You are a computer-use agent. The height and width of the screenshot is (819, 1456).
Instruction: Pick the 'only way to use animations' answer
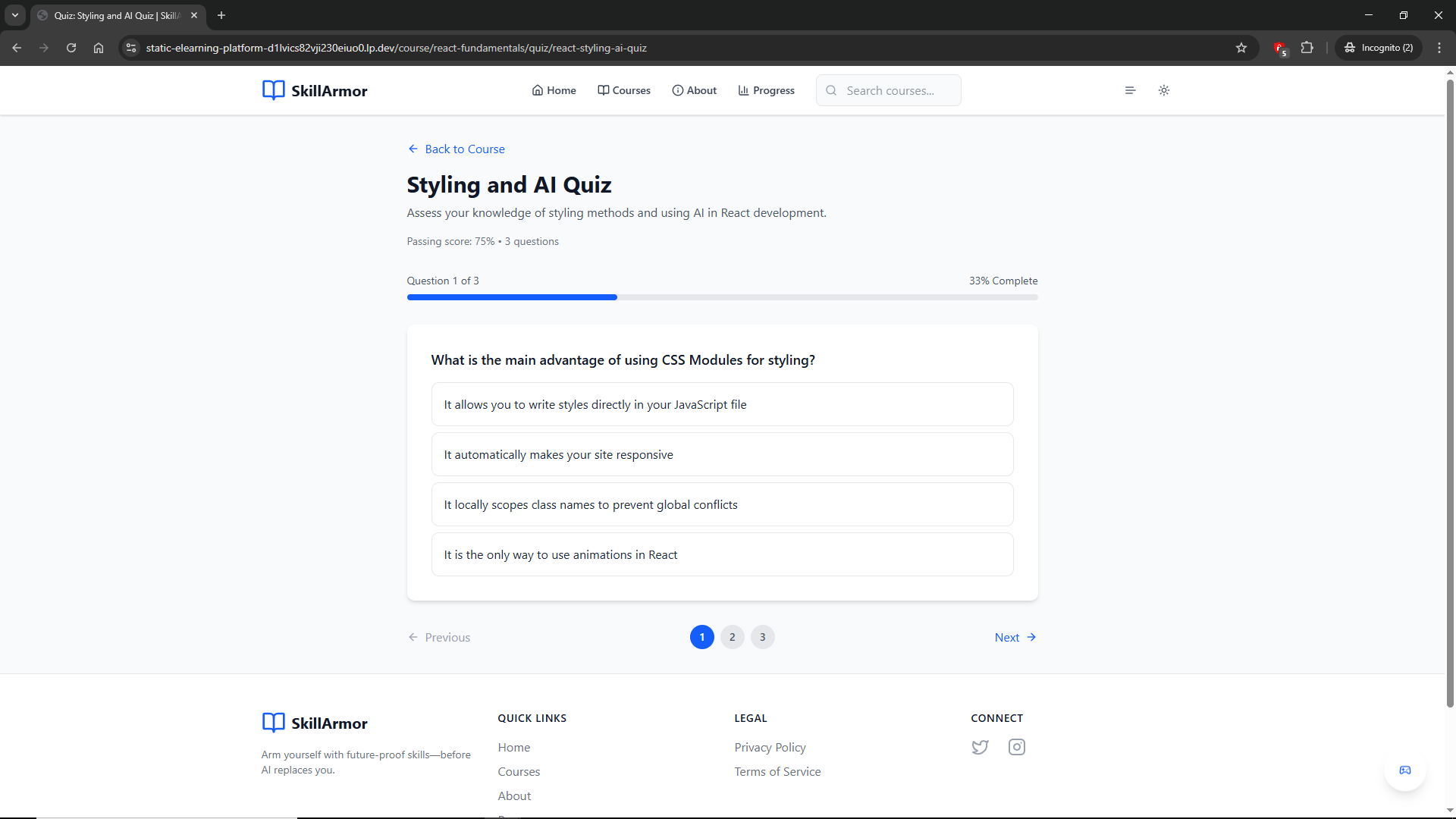tap(722, 554)
